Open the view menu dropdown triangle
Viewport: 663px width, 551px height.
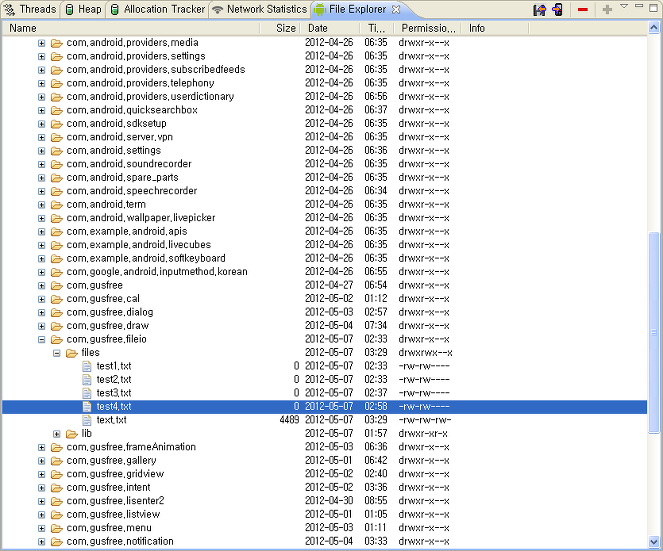pyautogui.click(x=624, y=6)
